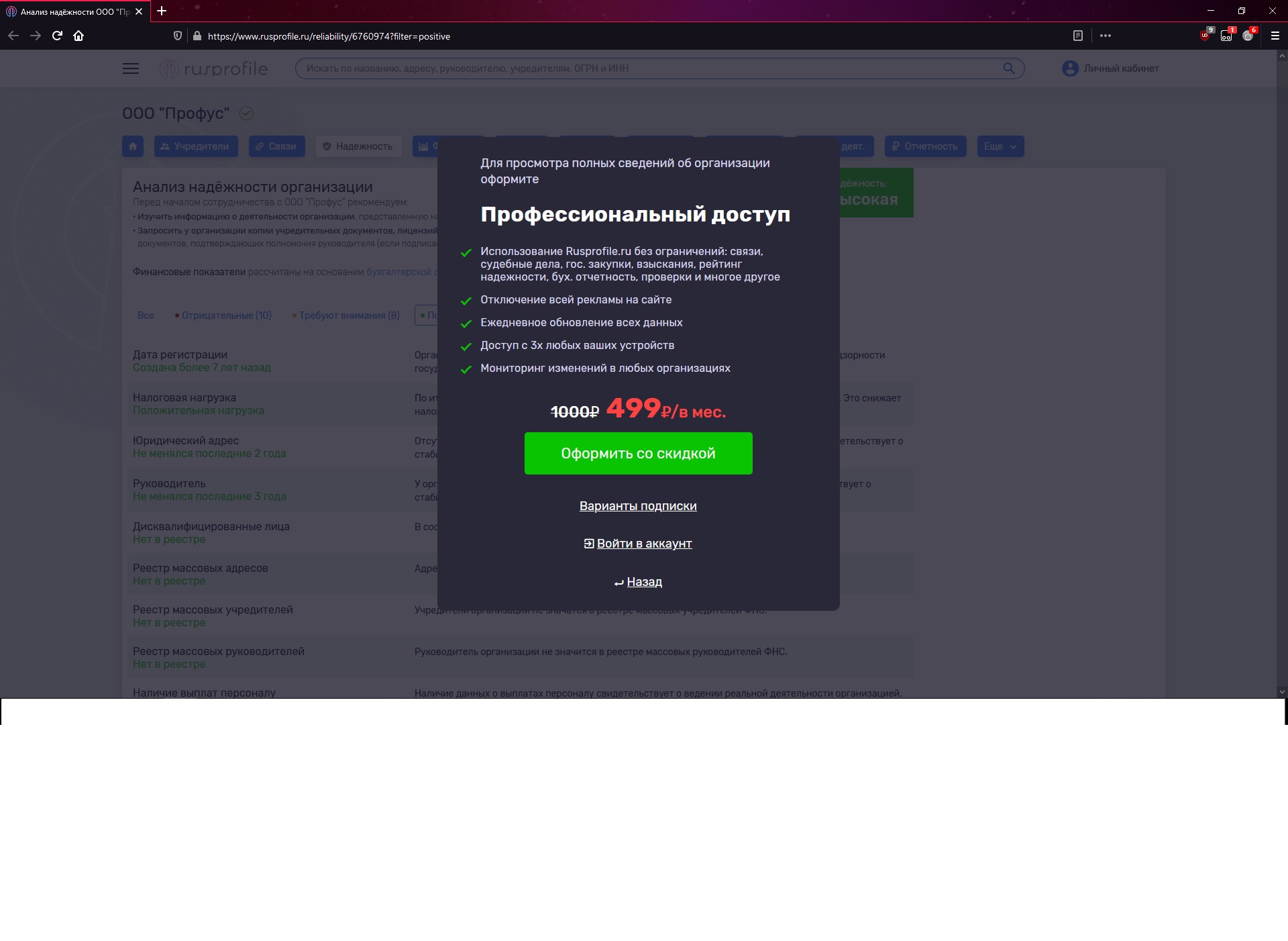The image size is (1288, 941).
Task: Click Реестр массовых адресов row title
Action: tap(201, 568)
